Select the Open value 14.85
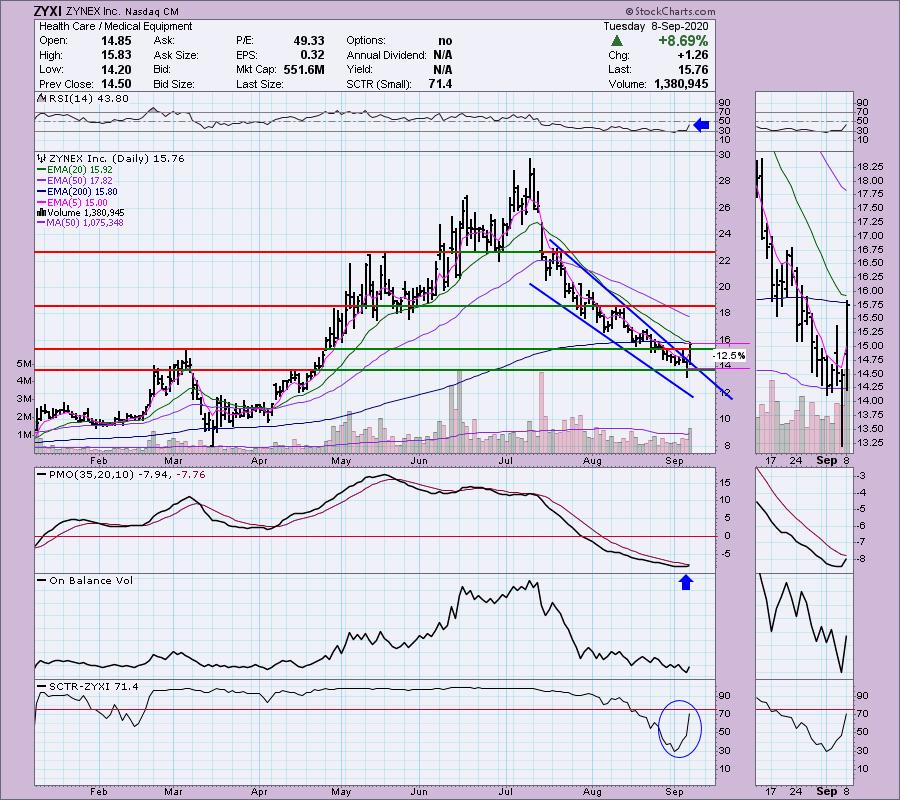This screenshot has width=900, height=800. (117, 41)
